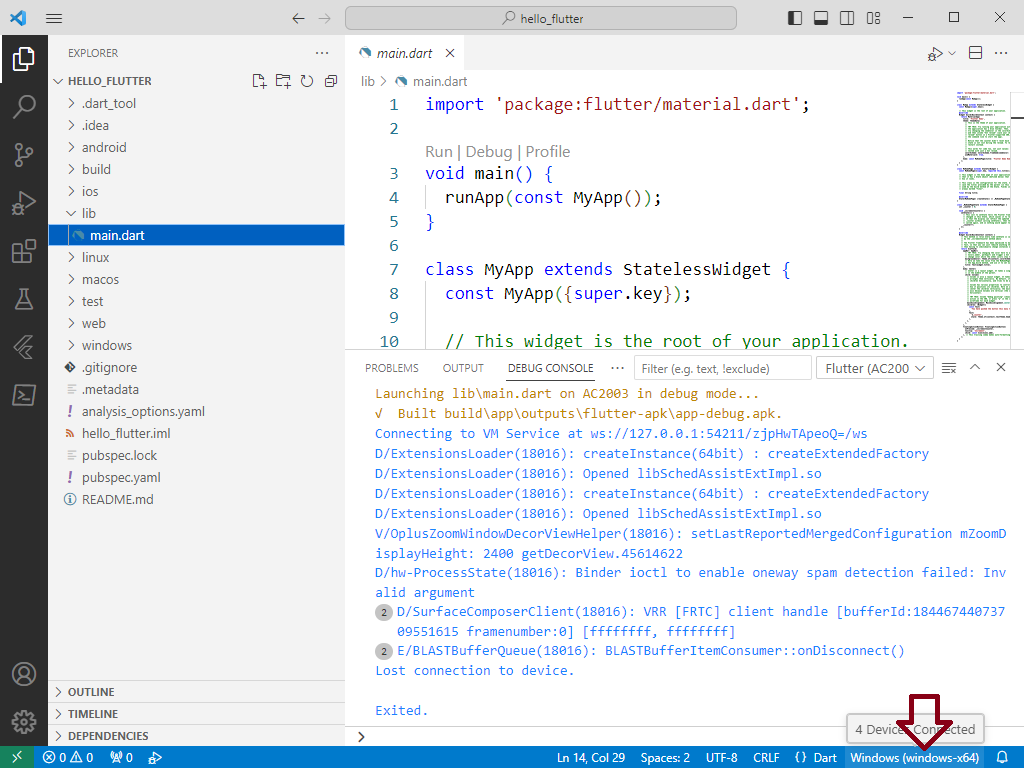The image size is (1024, 768).
Task: Open the Flutter (AC200 debug session dropdown
Action: click(874, 368)
